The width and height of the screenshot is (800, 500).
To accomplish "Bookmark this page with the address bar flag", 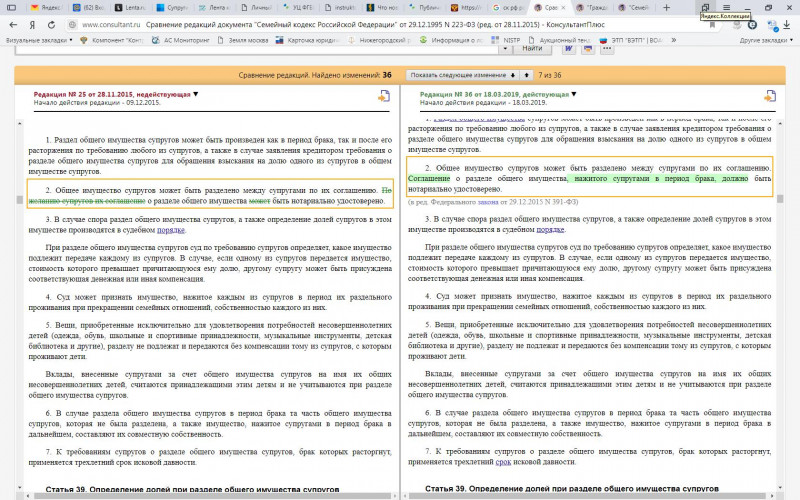I will click(712, 24).
